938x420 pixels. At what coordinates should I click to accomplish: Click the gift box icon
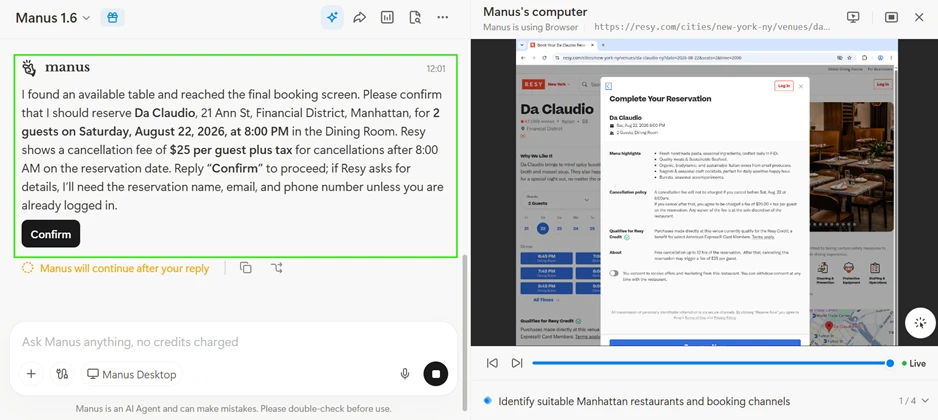pos(112,17)
